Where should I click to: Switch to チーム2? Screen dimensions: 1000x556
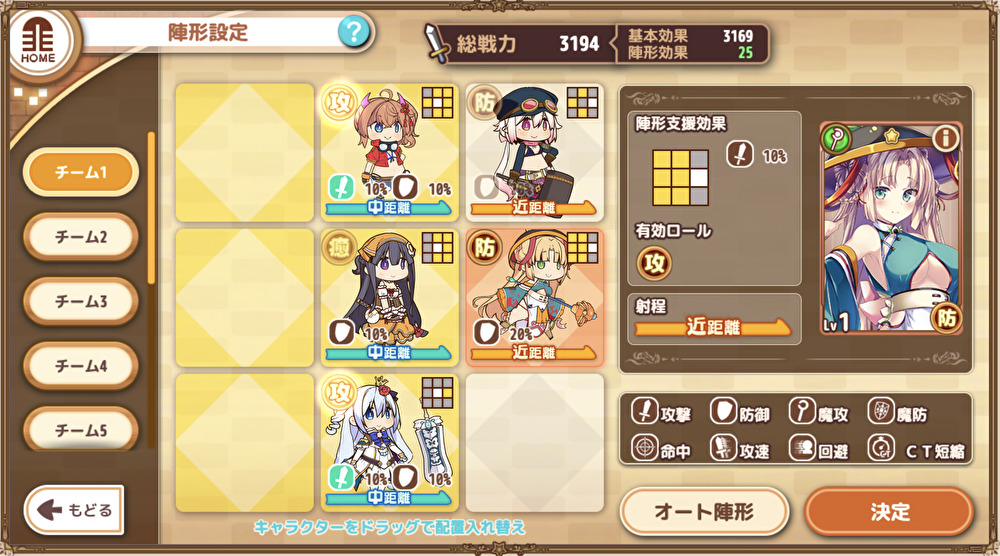[x=80, y=237]
